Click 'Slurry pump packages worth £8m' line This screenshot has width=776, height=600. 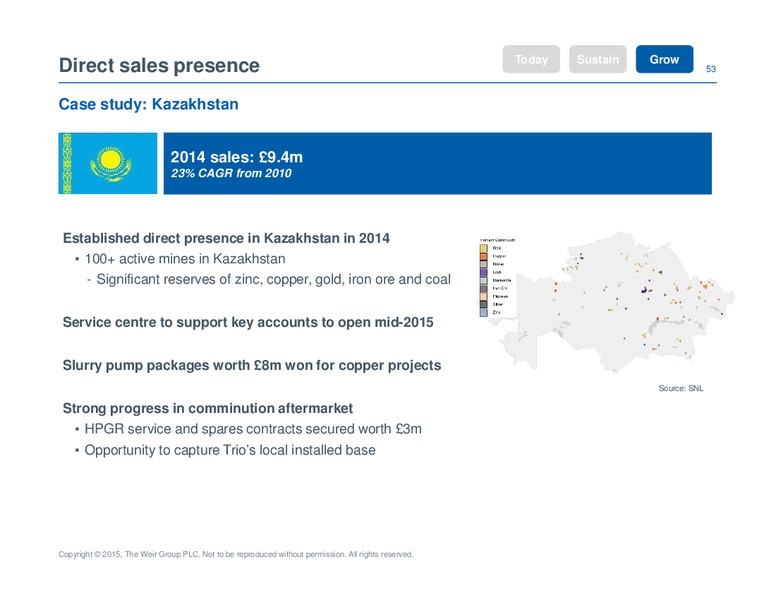[252, 365]
